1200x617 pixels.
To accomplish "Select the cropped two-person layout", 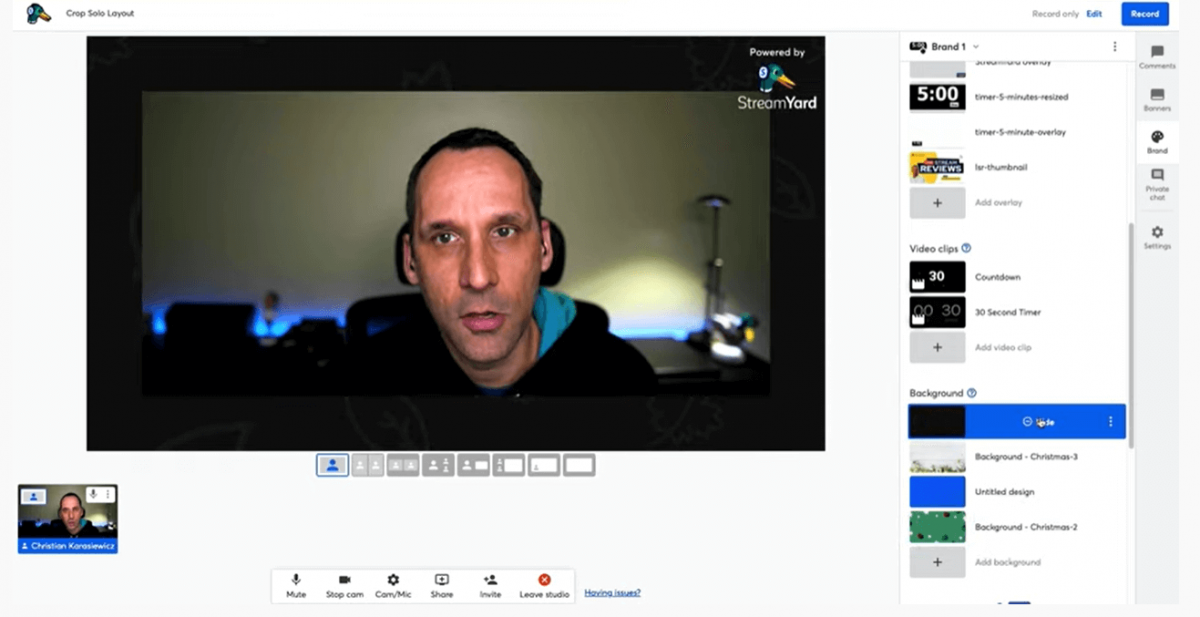I will (x=368, y=465).
